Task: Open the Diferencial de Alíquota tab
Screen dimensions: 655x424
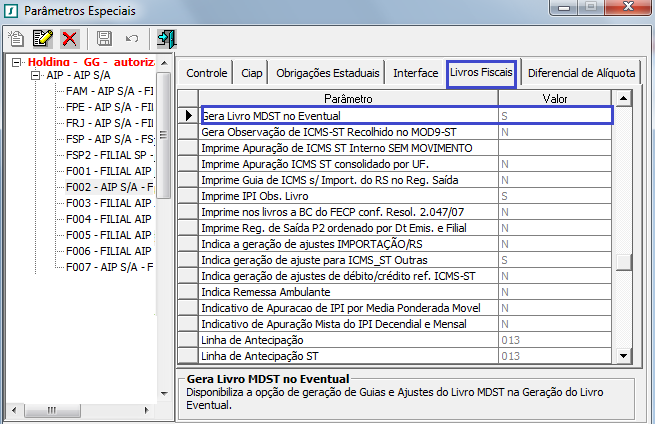Action: pyautogui.click(x=580, y=73)
